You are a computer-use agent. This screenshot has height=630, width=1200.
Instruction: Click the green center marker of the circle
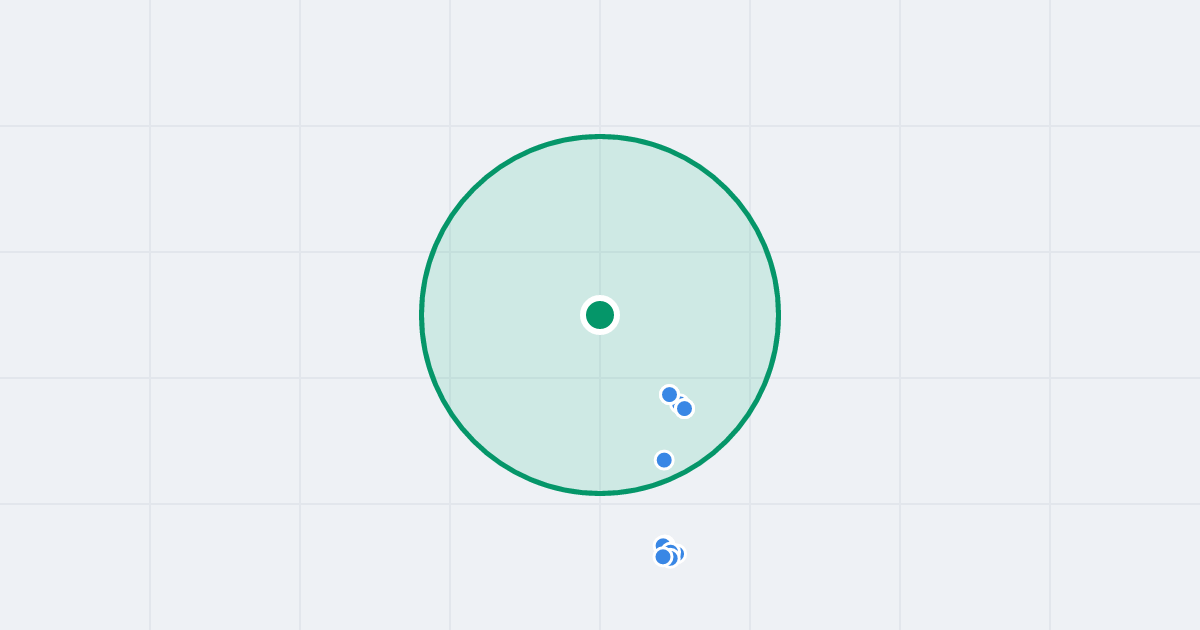pos(600,315)
